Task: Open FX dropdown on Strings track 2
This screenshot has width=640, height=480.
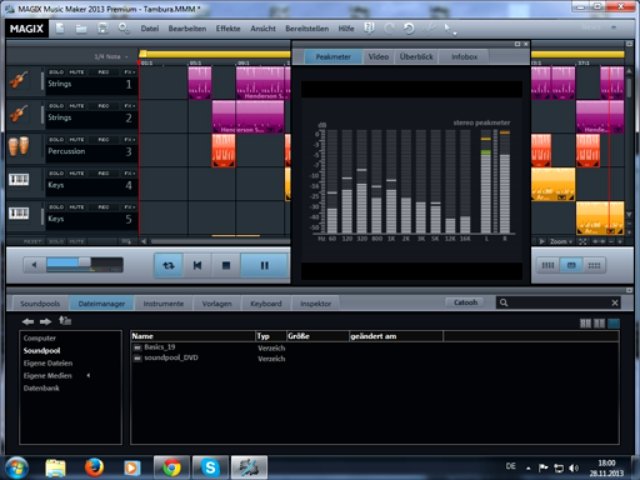Action: [128, 105]
